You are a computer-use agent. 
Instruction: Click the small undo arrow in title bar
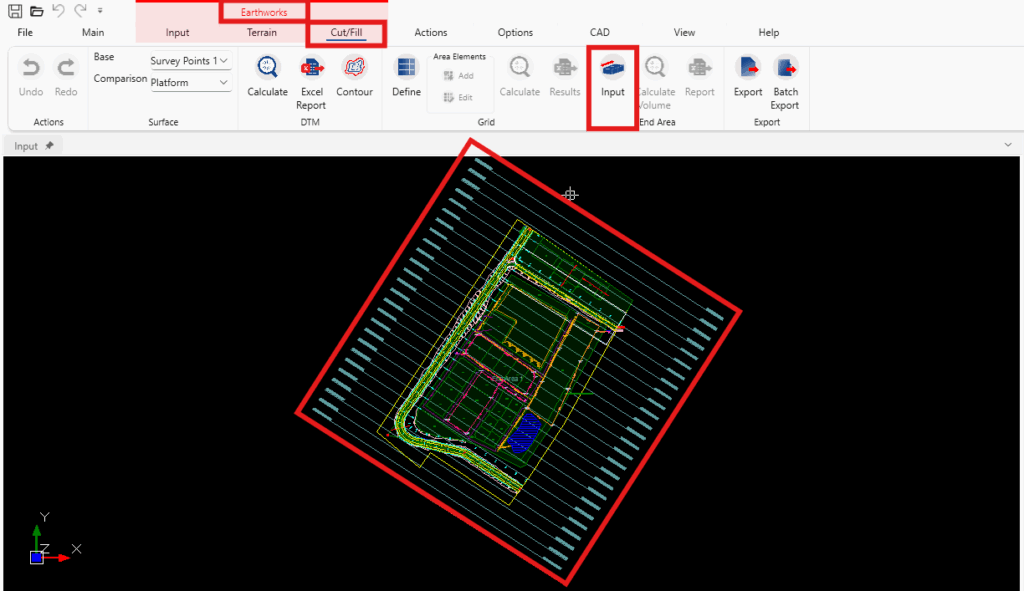click(58, 10)
